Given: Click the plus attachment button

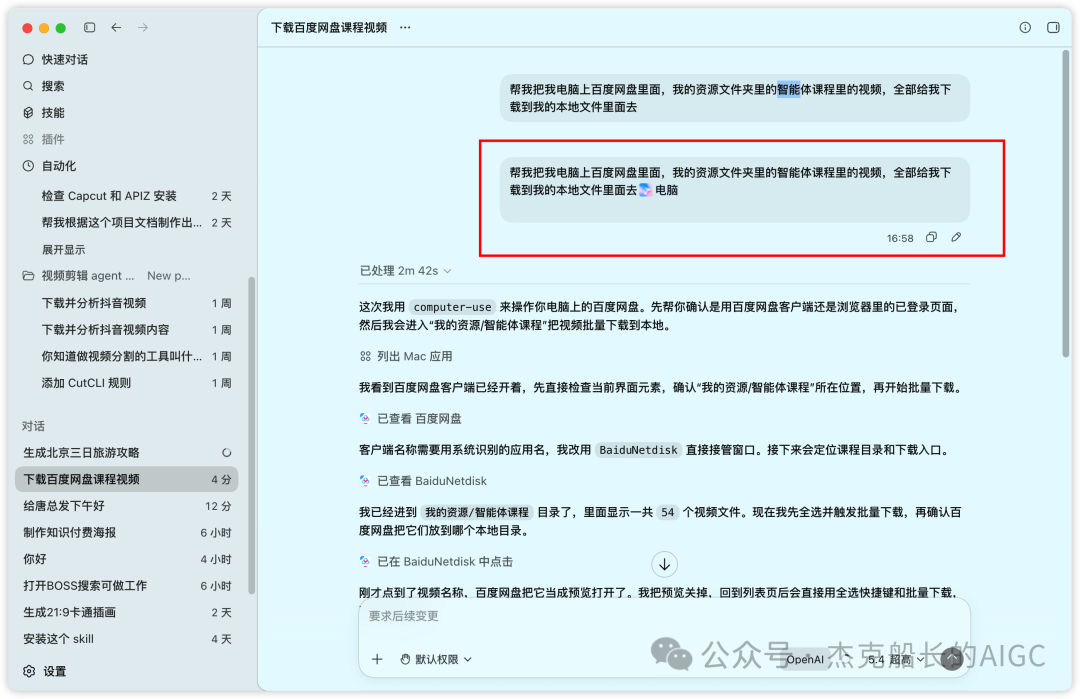Looking at the screenshot, I should 377,659.
